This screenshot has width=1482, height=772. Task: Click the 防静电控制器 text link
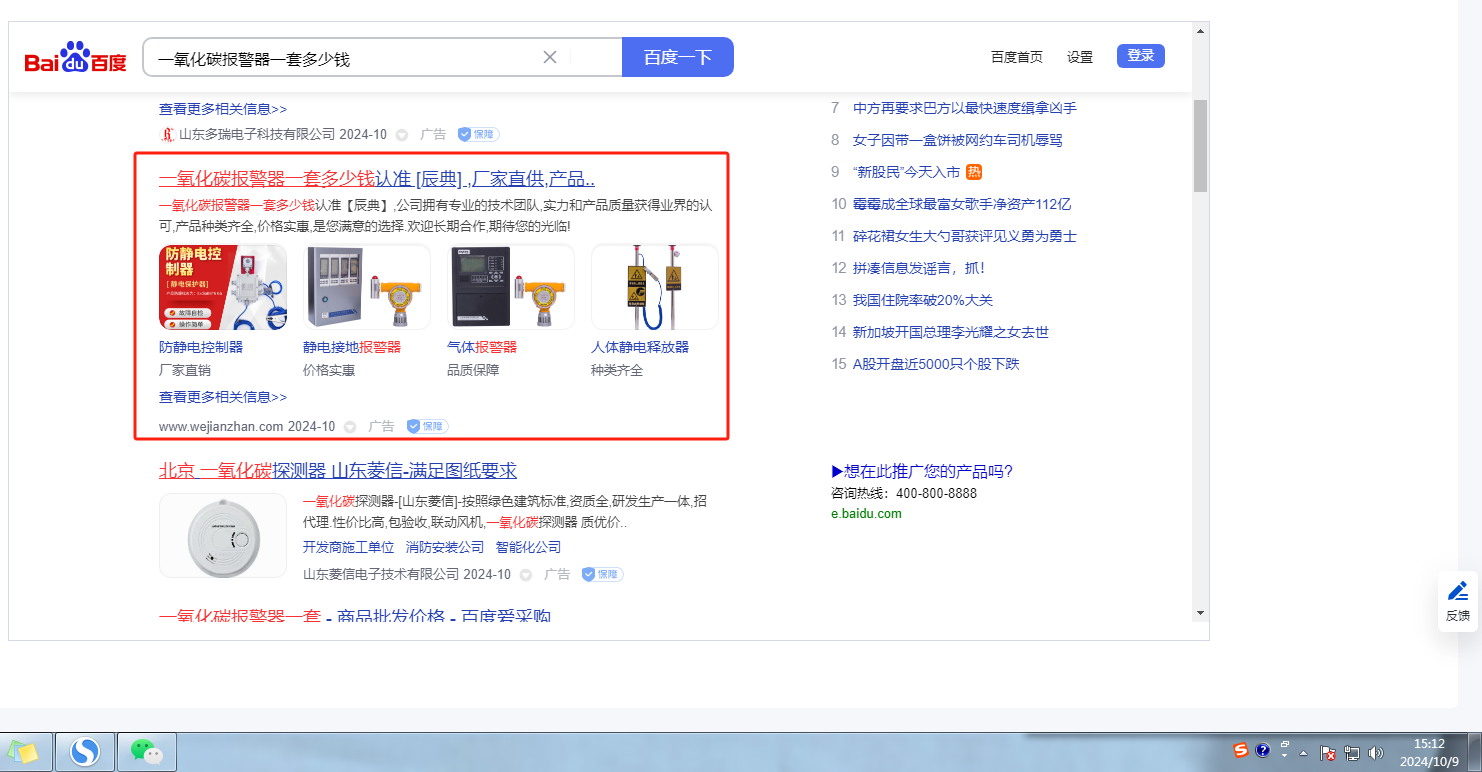[x=201, y=347]
